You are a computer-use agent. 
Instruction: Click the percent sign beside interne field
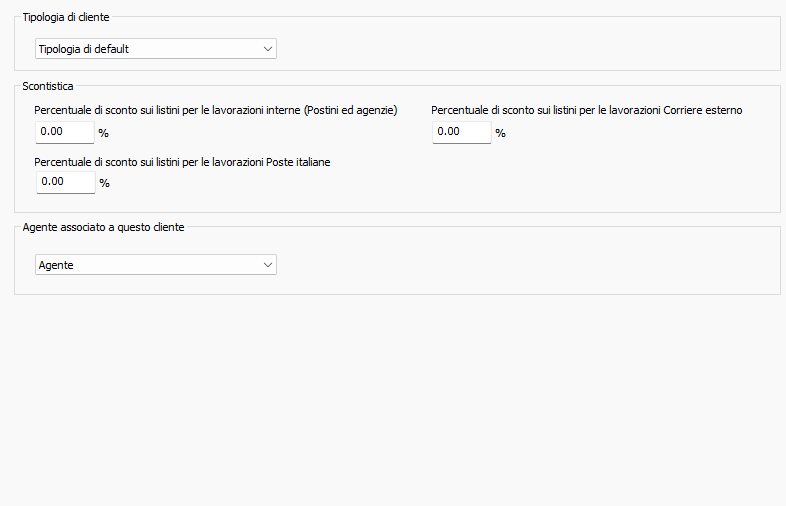point(103,133)
